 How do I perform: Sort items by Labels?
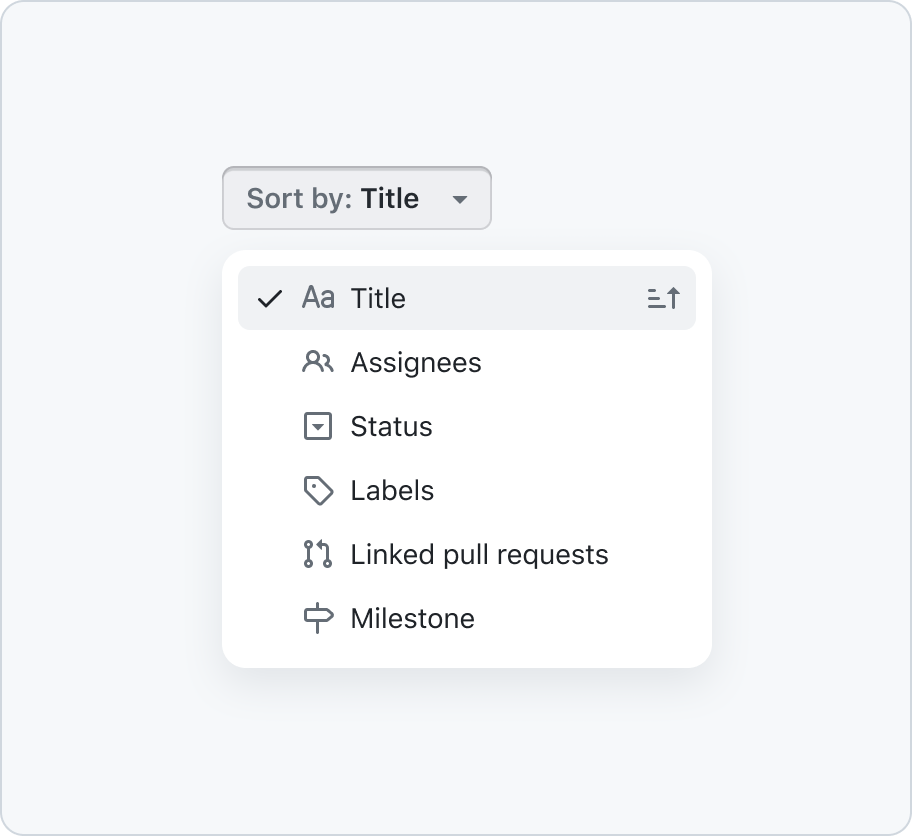(466, 490)
